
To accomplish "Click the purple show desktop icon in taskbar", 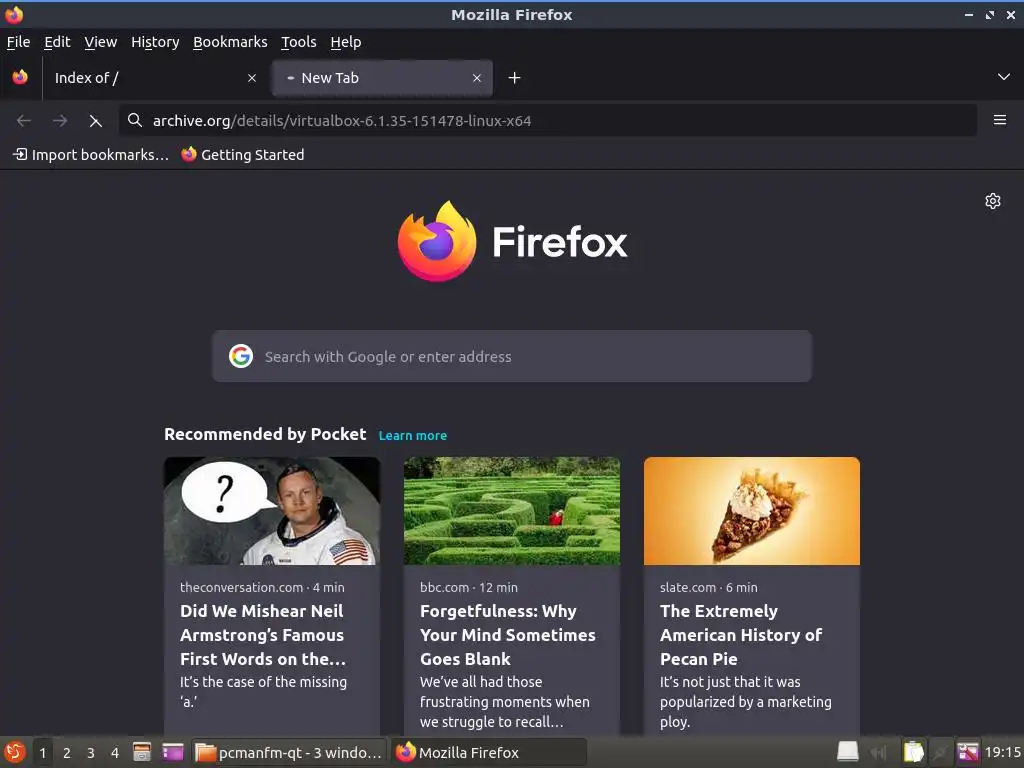I will point(173,752).
